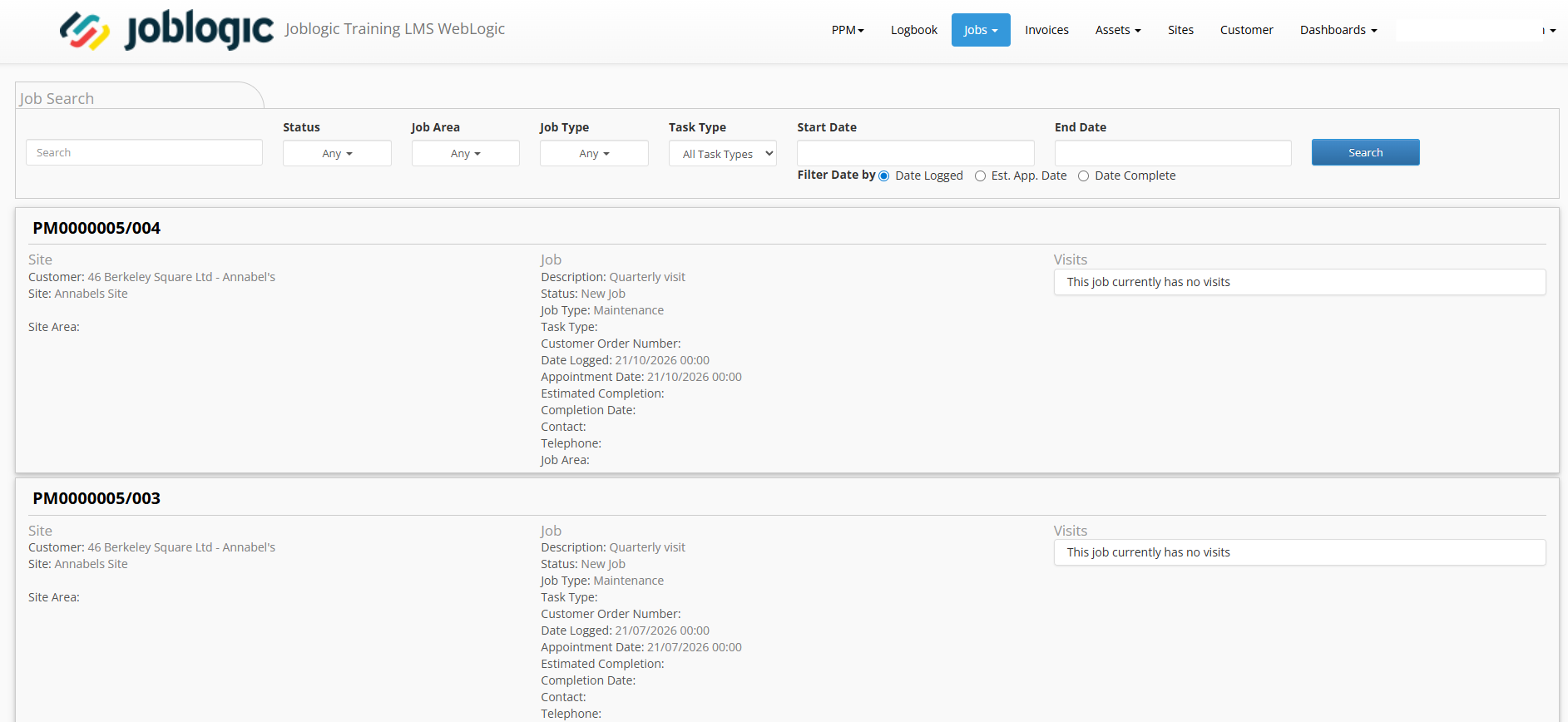Click the blue Search button
The height and width of the screenshot is (722, 1568).
click(x=1366, y=152)
